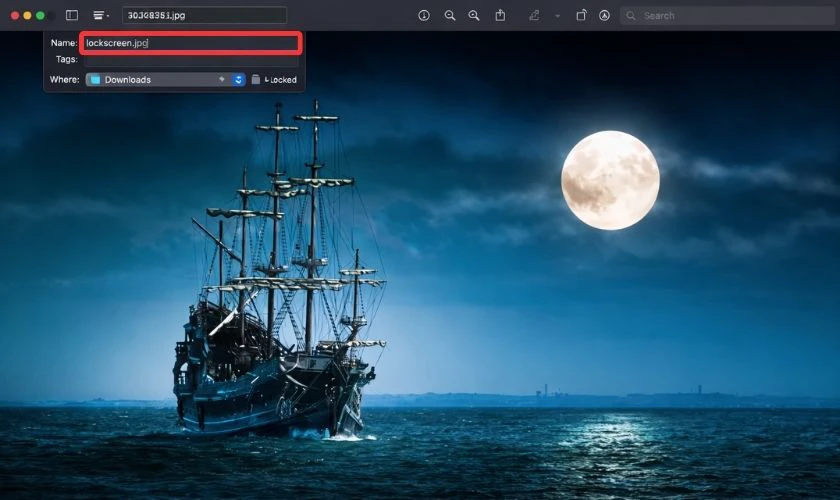Rotate the image with the rotate icon

pos(582,16)
